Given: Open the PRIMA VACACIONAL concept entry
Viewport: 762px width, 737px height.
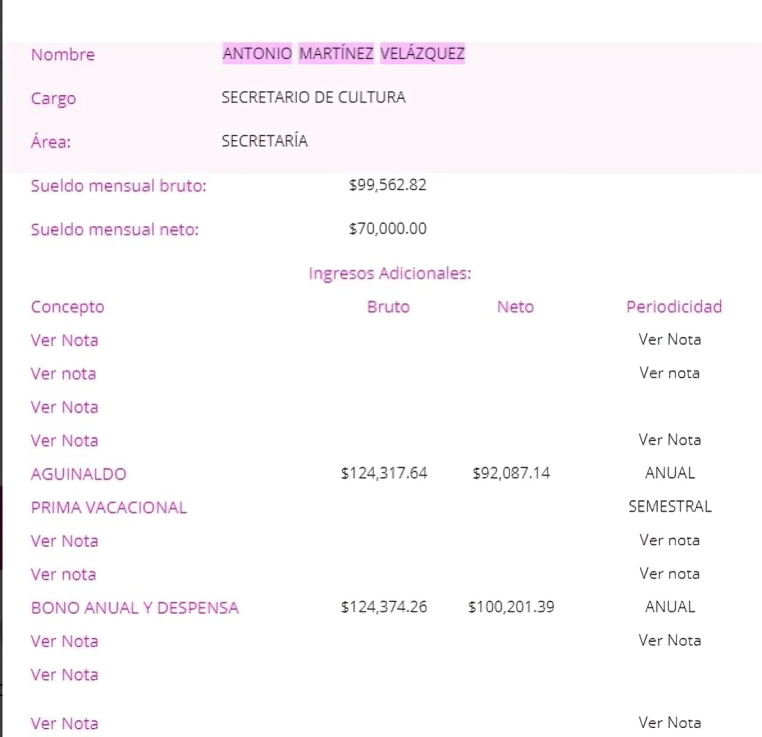Looking at the screenshot, I should (x=109, y=507).
